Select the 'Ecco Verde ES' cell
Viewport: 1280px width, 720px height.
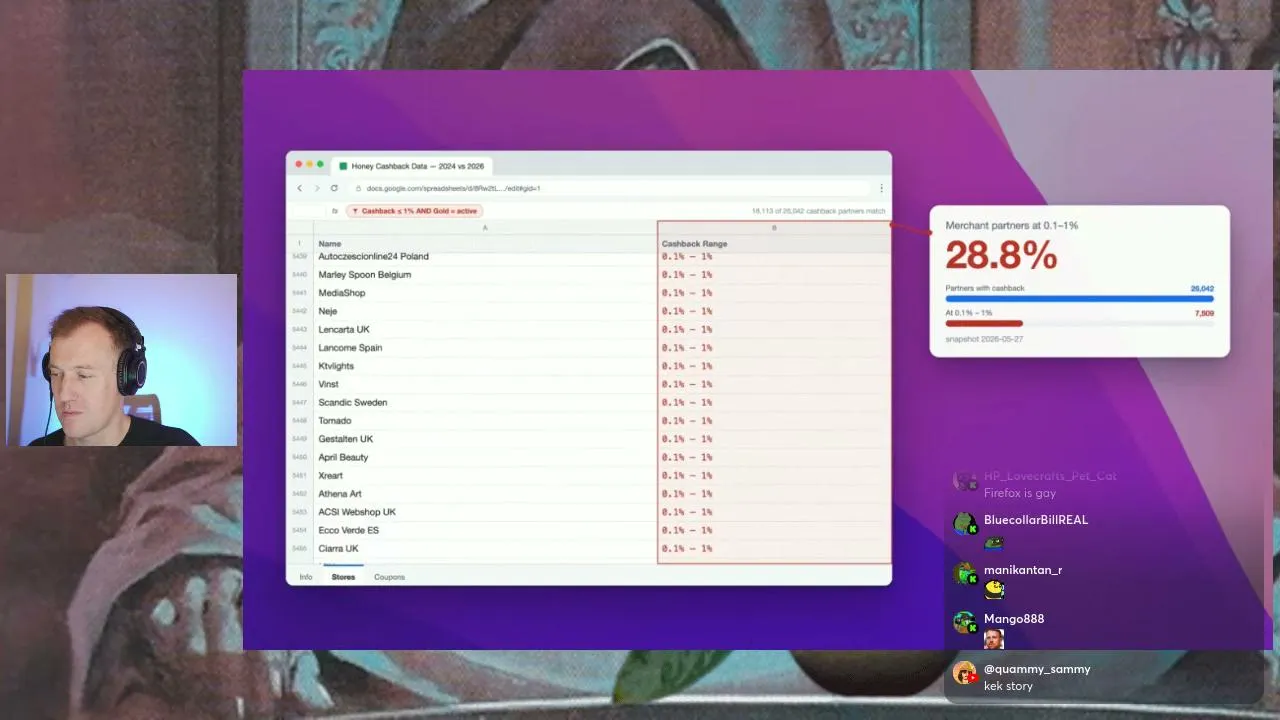[x=485, y=530]
